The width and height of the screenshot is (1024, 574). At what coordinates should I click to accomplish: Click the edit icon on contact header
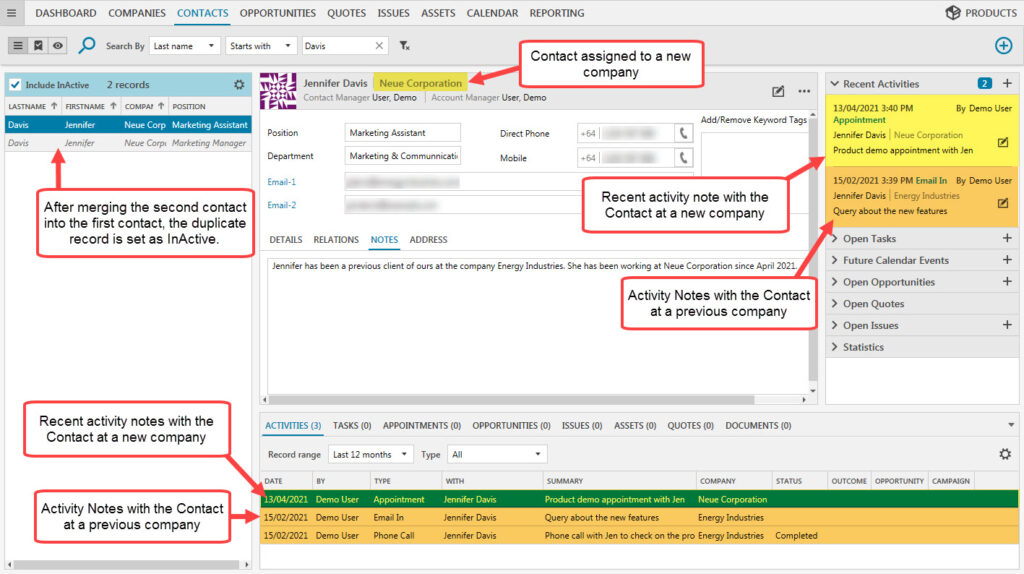779,92
